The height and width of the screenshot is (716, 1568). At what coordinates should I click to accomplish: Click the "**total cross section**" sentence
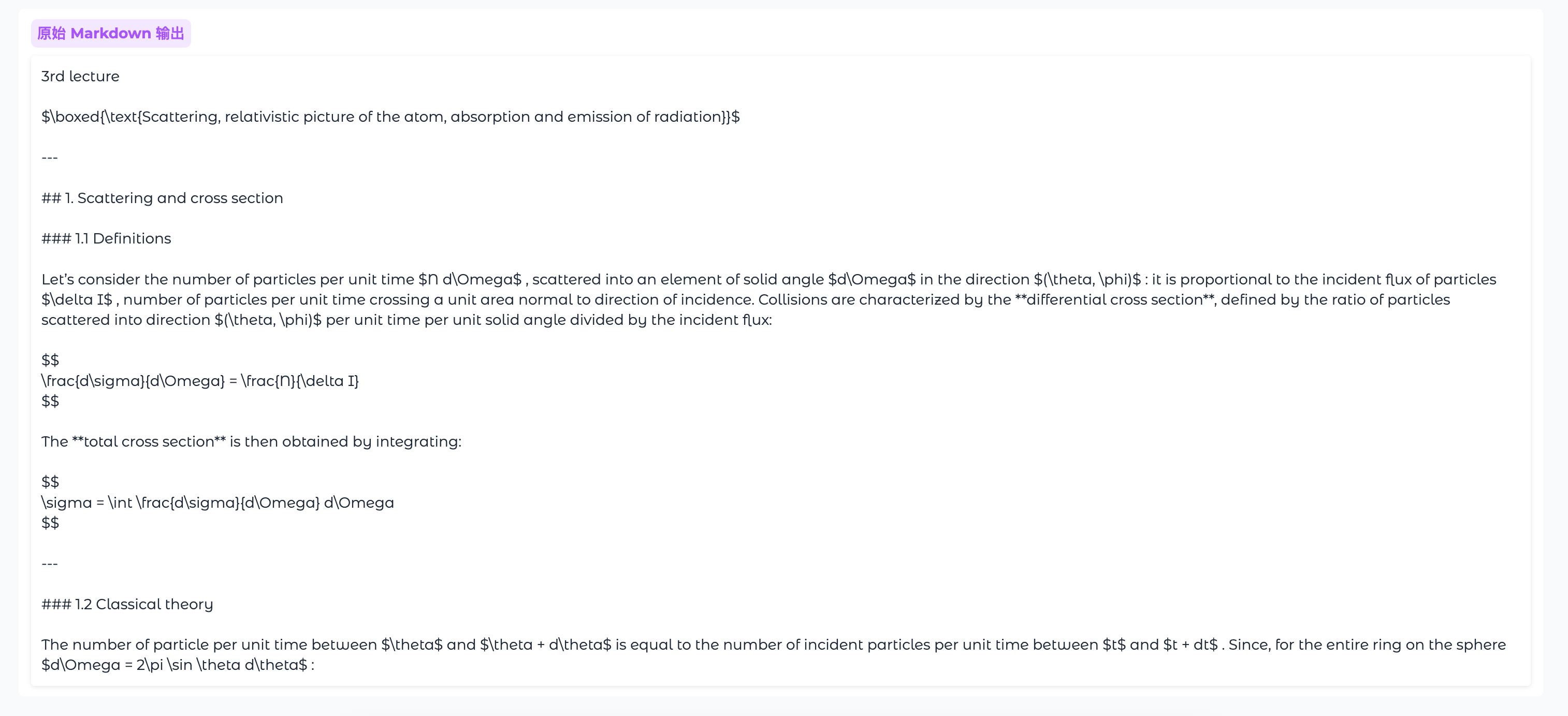pos(251,441)
